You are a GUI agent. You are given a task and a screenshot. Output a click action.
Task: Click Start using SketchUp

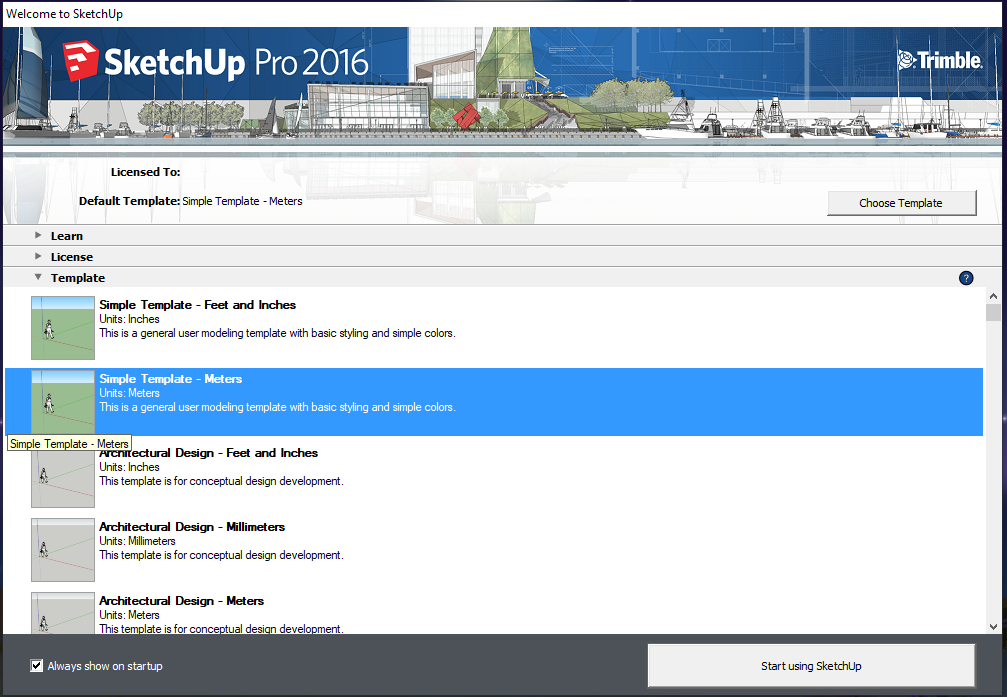point(811,666)
